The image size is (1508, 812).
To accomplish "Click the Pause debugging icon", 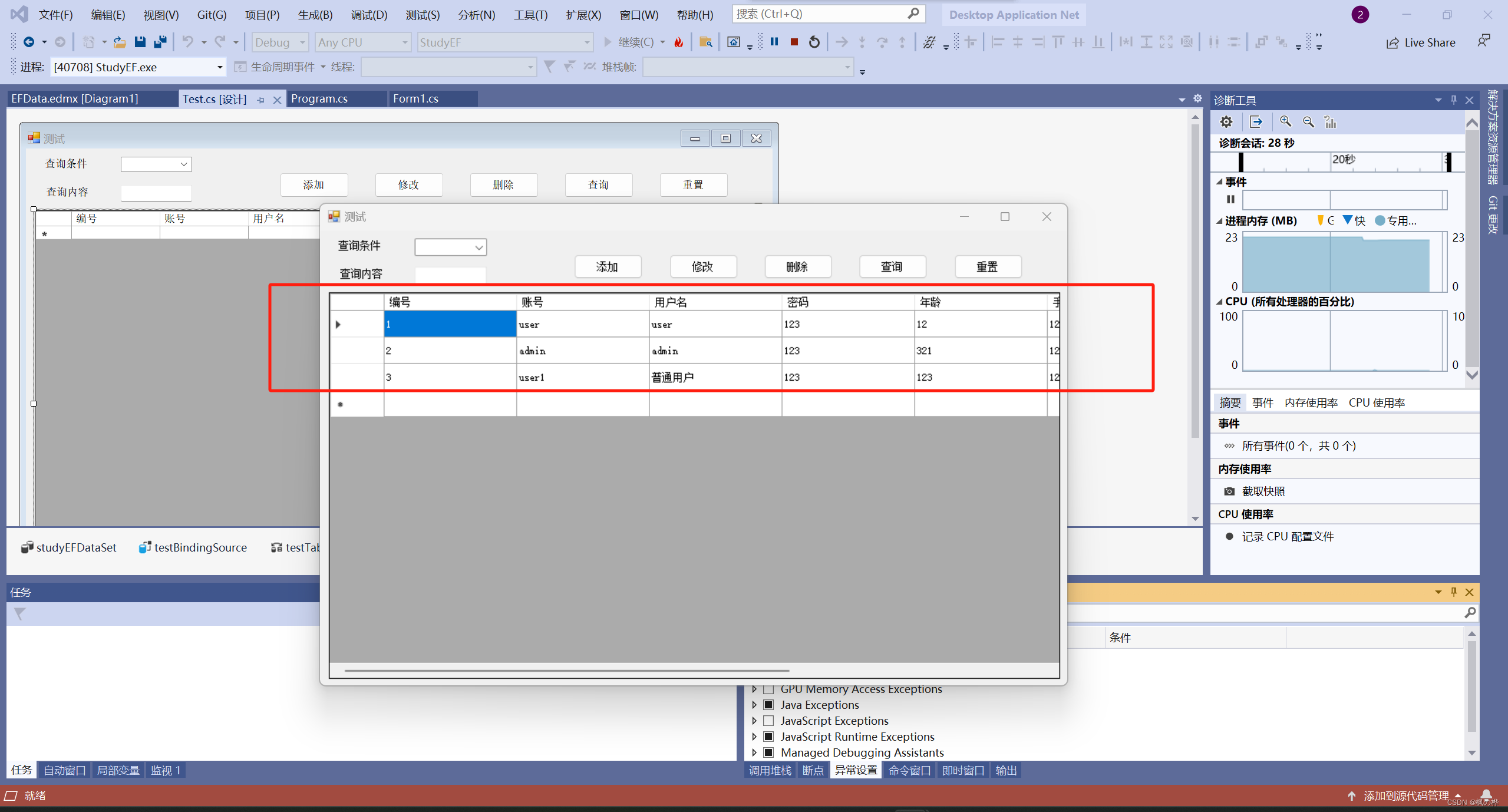I will 774,42.
